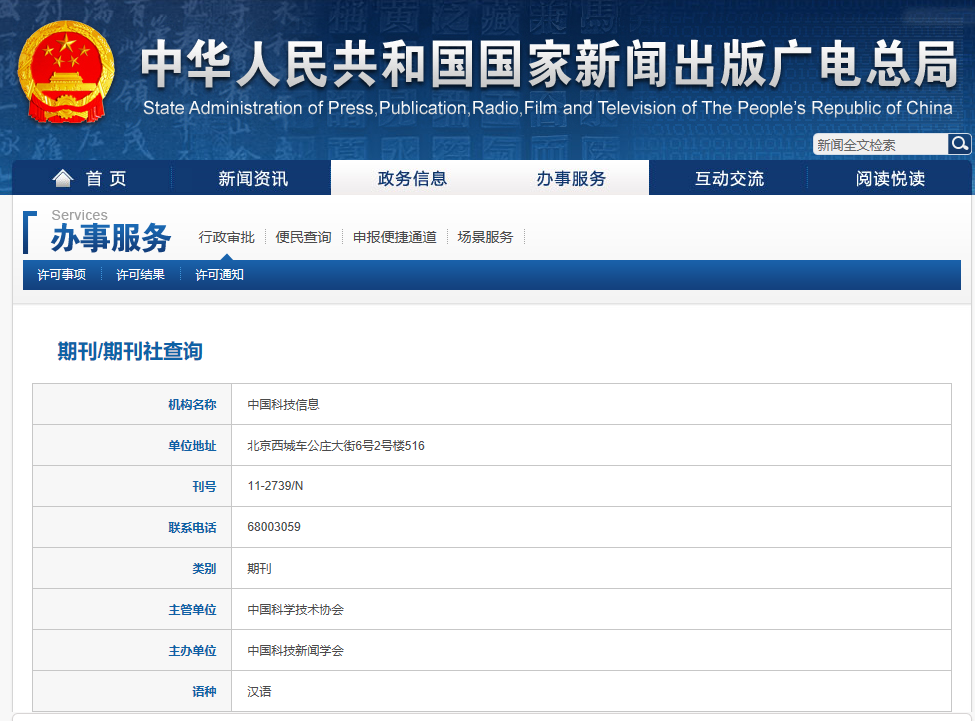The width and height of the screenshot is (975, 721).
Task: Focus the 新闻全文检索 search field
Action: (880, 145)
